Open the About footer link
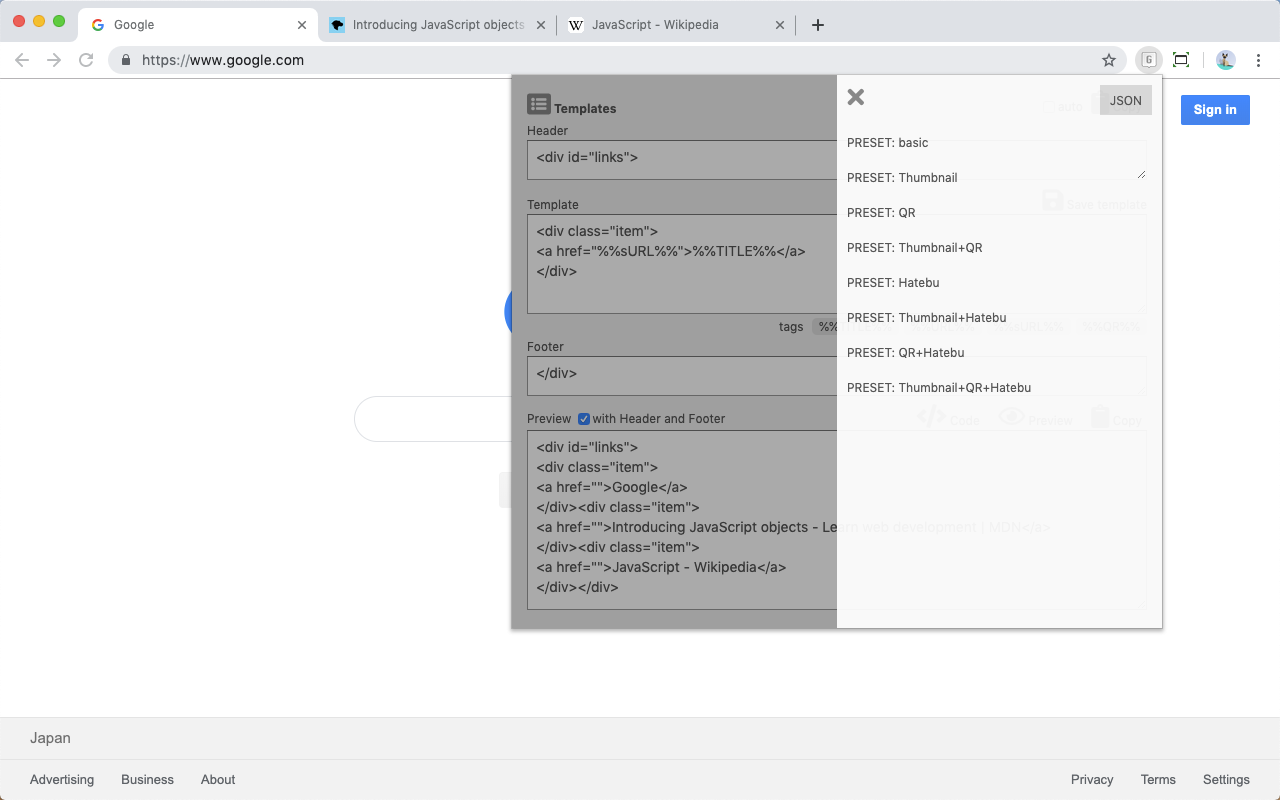The height and width of the screenshot is (800, 1280). (218, 780)
